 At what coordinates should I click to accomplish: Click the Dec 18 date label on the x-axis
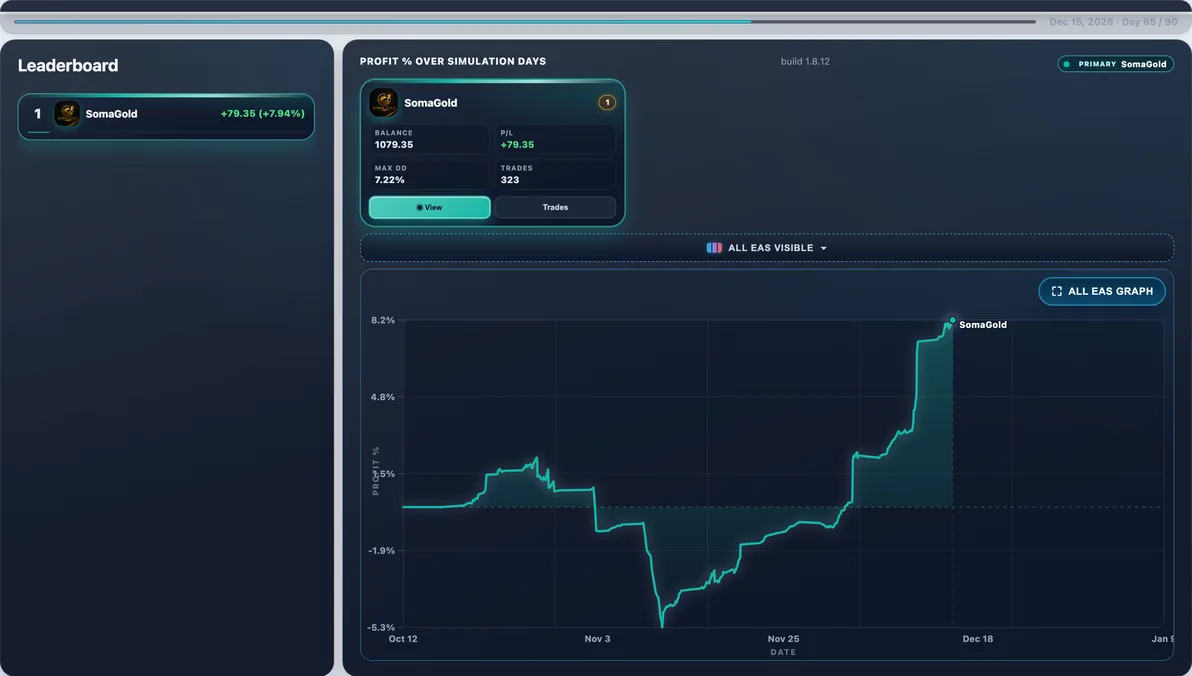pos(978,639)
